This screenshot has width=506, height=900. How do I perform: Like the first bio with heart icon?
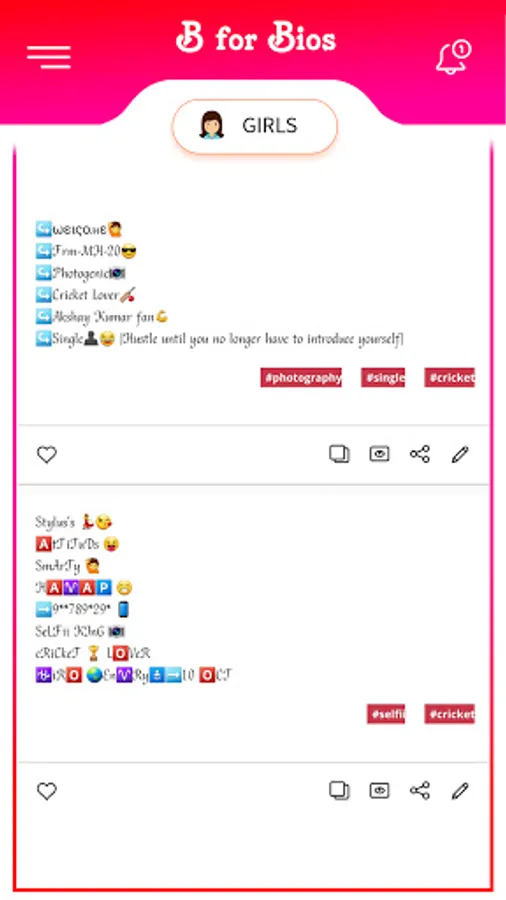47,455
